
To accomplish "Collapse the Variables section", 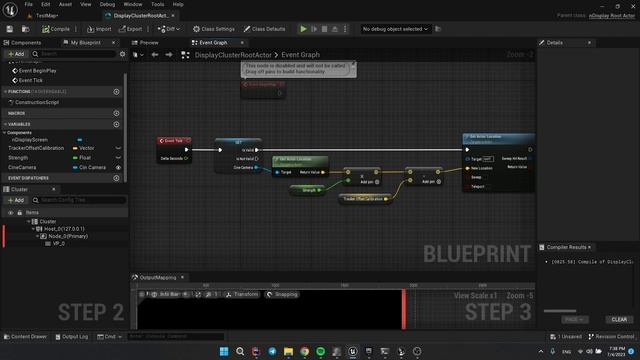I will 5,124.
